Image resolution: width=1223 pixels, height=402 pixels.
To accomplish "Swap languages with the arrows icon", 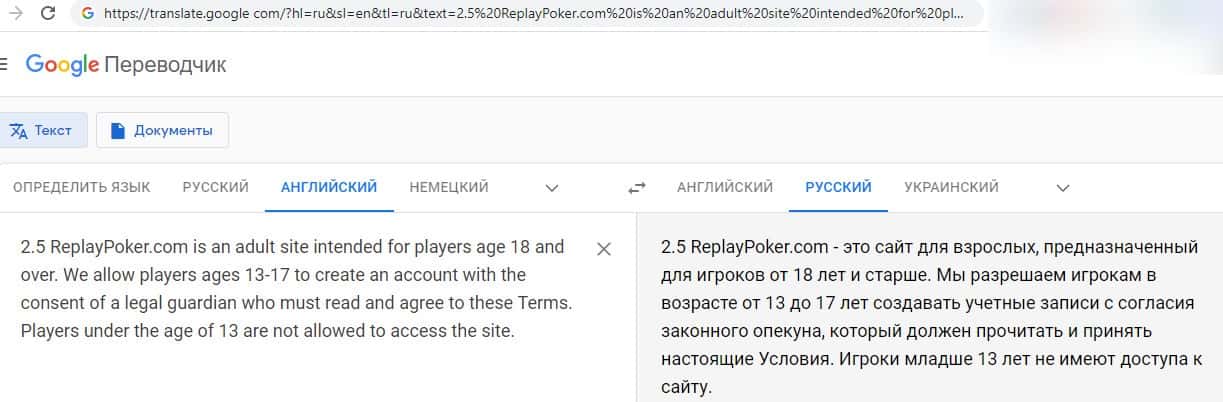I will [x=637, y=187].
